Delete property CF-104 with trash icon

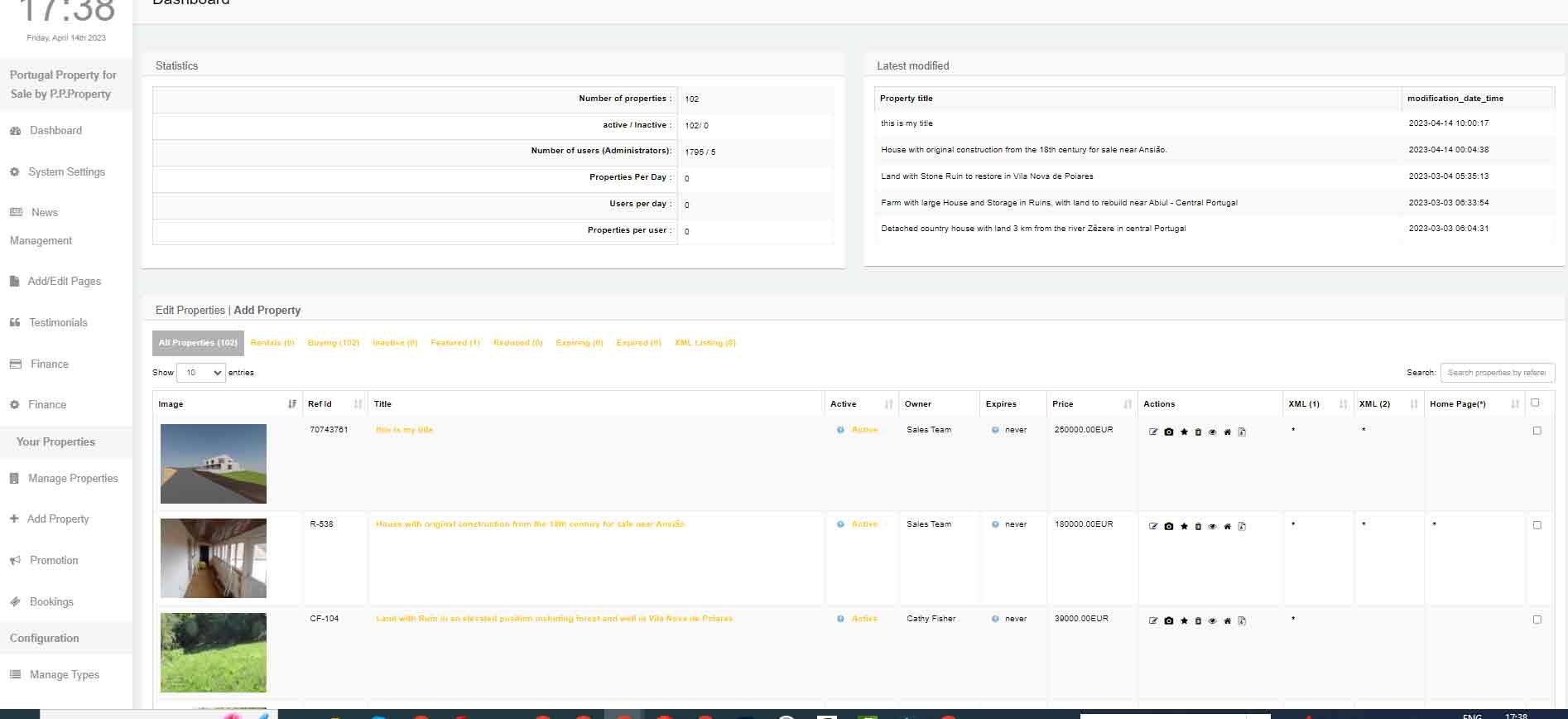pyautogui.click(x=1198, y=620)
